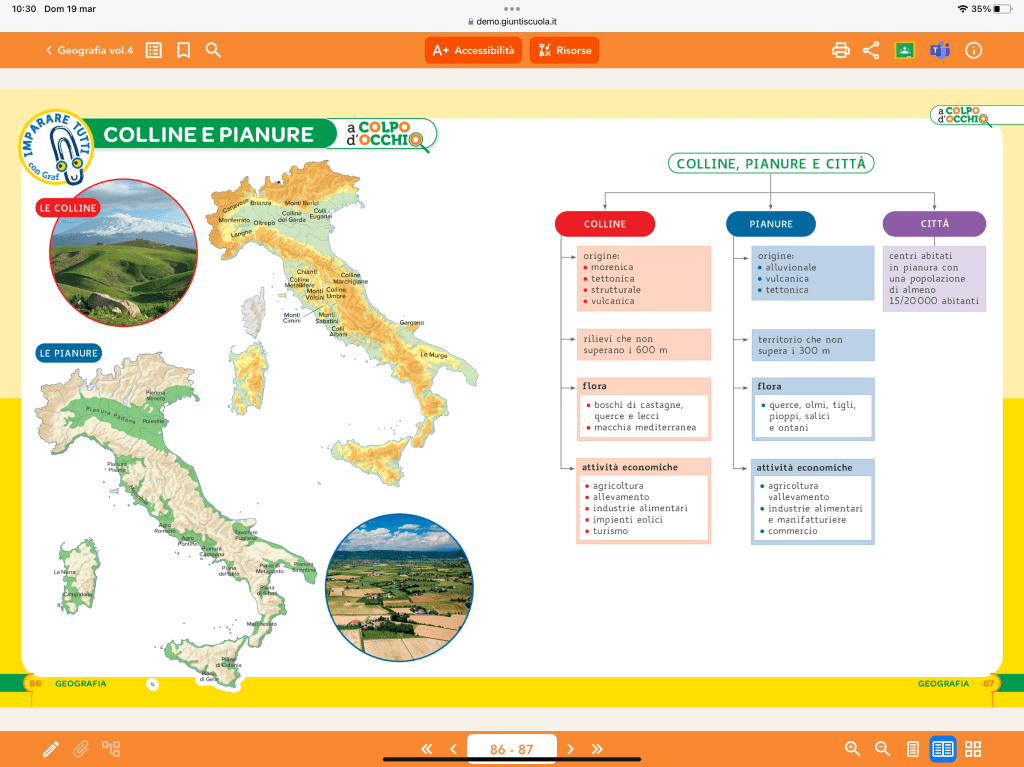The width and height of the screenshot is (1024, 767).
Task: Open the Risorse button
Action: click(564, 50)
